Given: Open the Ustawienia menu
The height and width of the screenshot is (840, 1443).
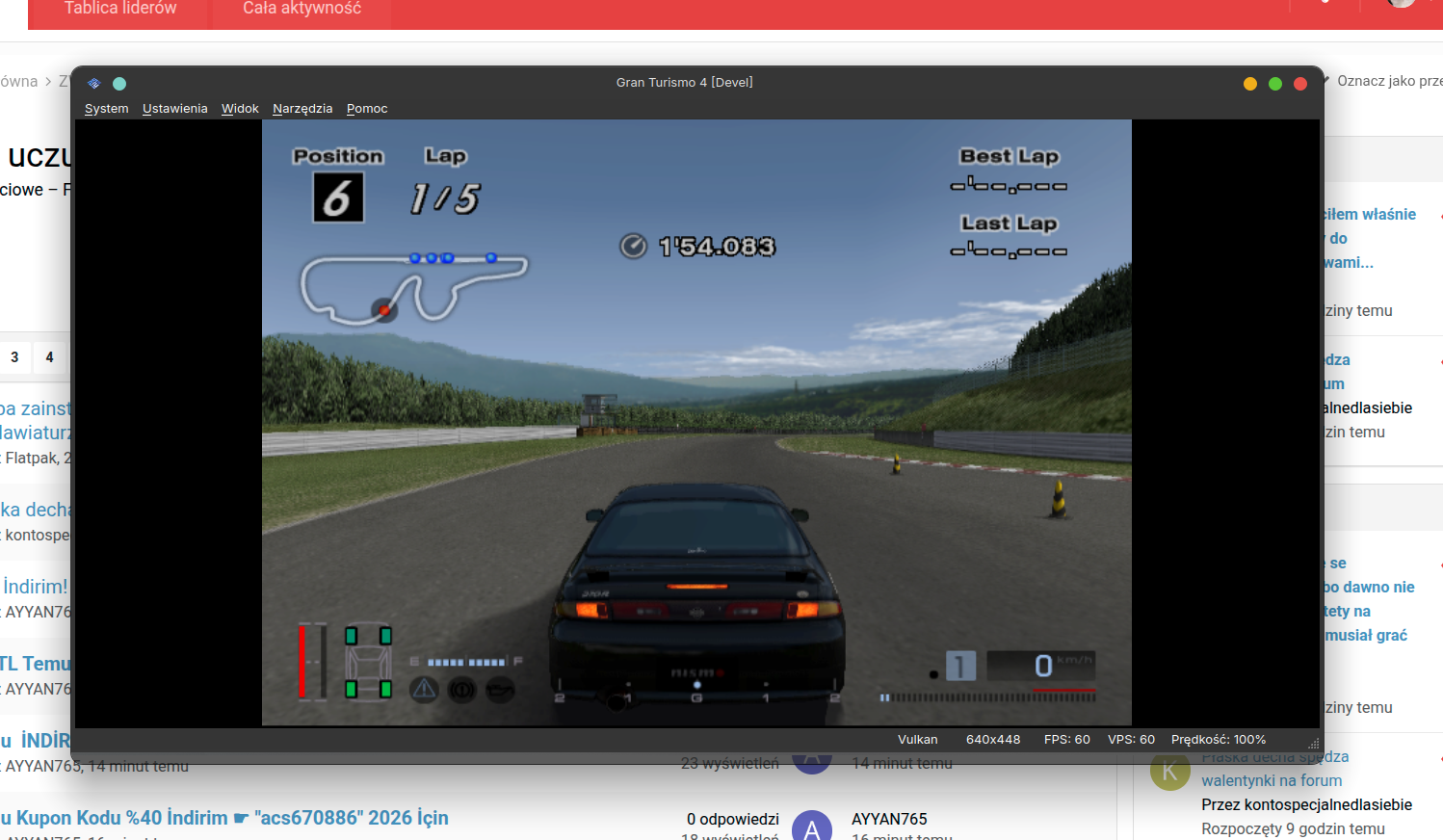Looking at the screenshot, I should [174, 109].
